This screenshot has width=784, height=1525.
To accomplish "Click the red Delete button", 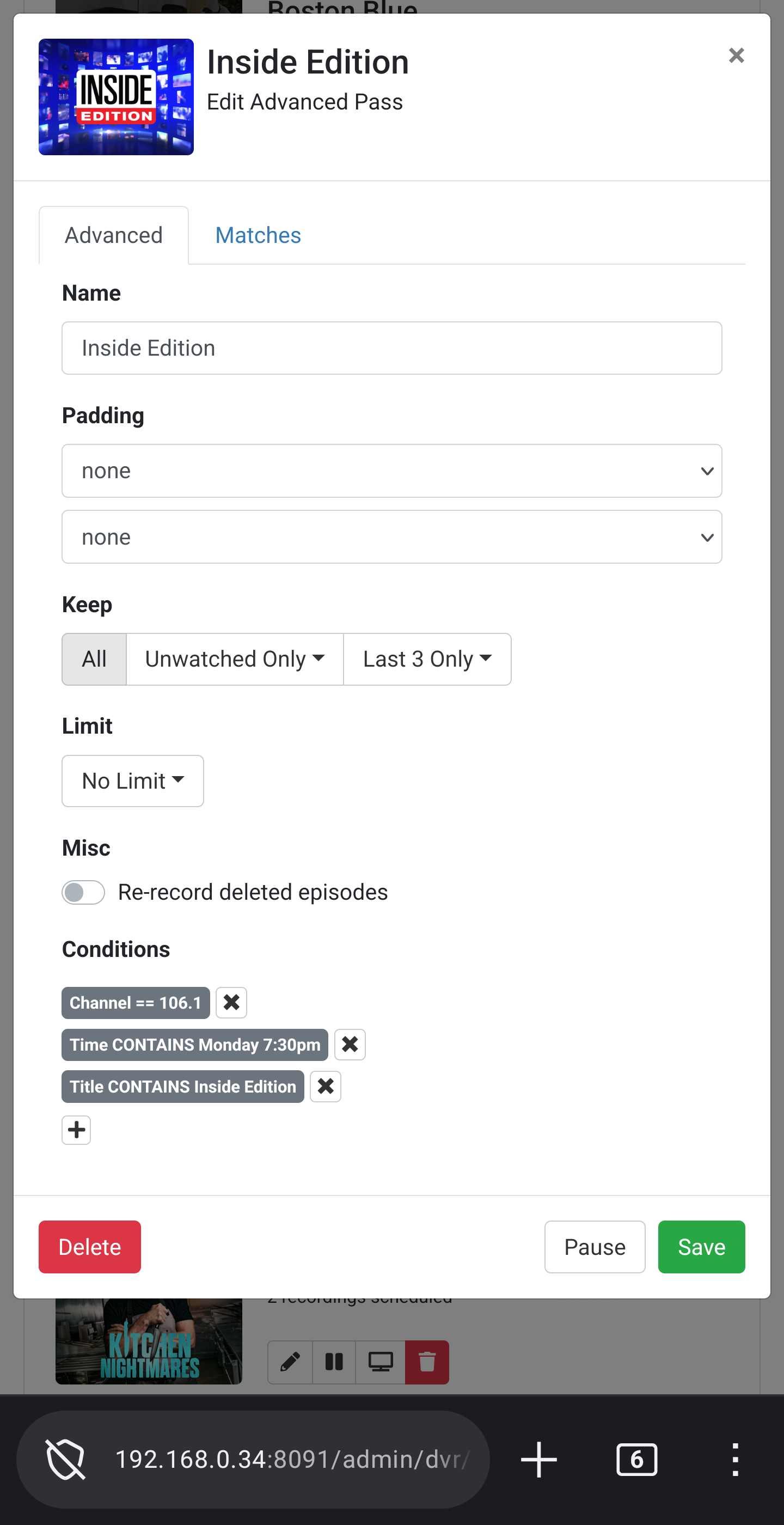I will click(x=90, y=1247).
